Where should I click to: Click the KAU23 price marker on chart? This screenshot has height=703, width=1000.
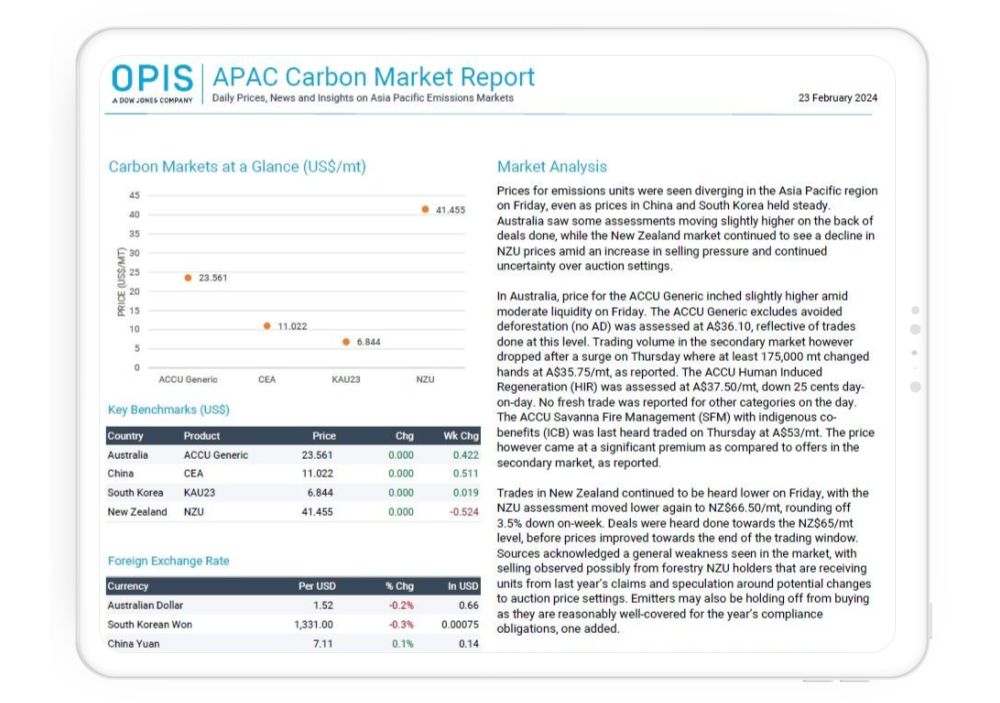346,341
